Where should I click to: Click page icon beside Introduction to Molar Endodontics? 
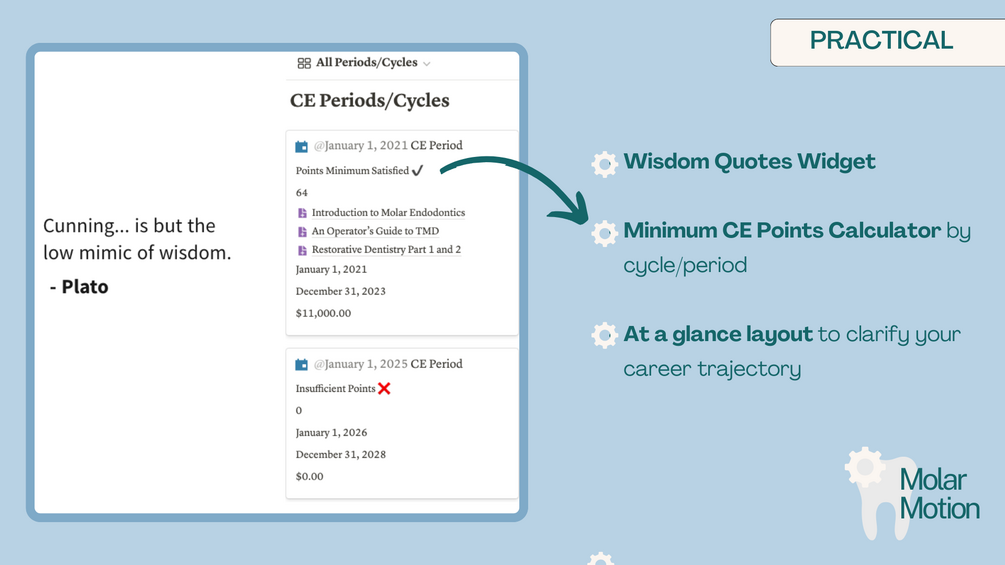tap(302, 213)
